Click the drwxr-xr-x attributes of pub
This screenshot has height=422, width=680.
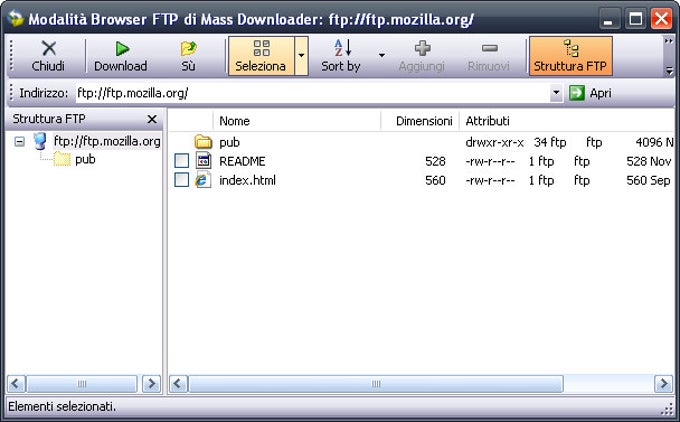pos(494,142)
